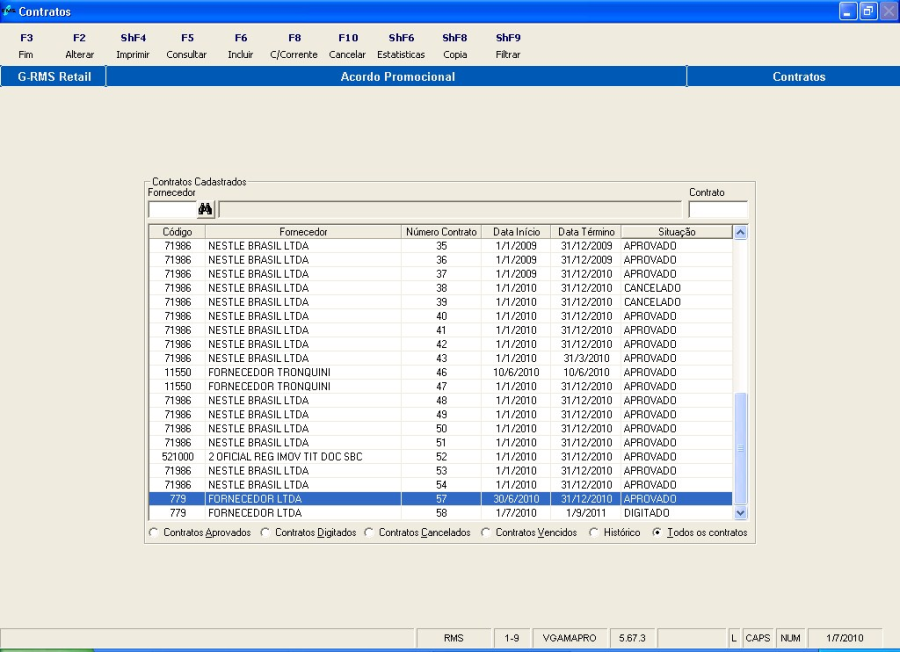900x652 pixels.
Task: Click the Contrato number input field
Action: point(717,209)
